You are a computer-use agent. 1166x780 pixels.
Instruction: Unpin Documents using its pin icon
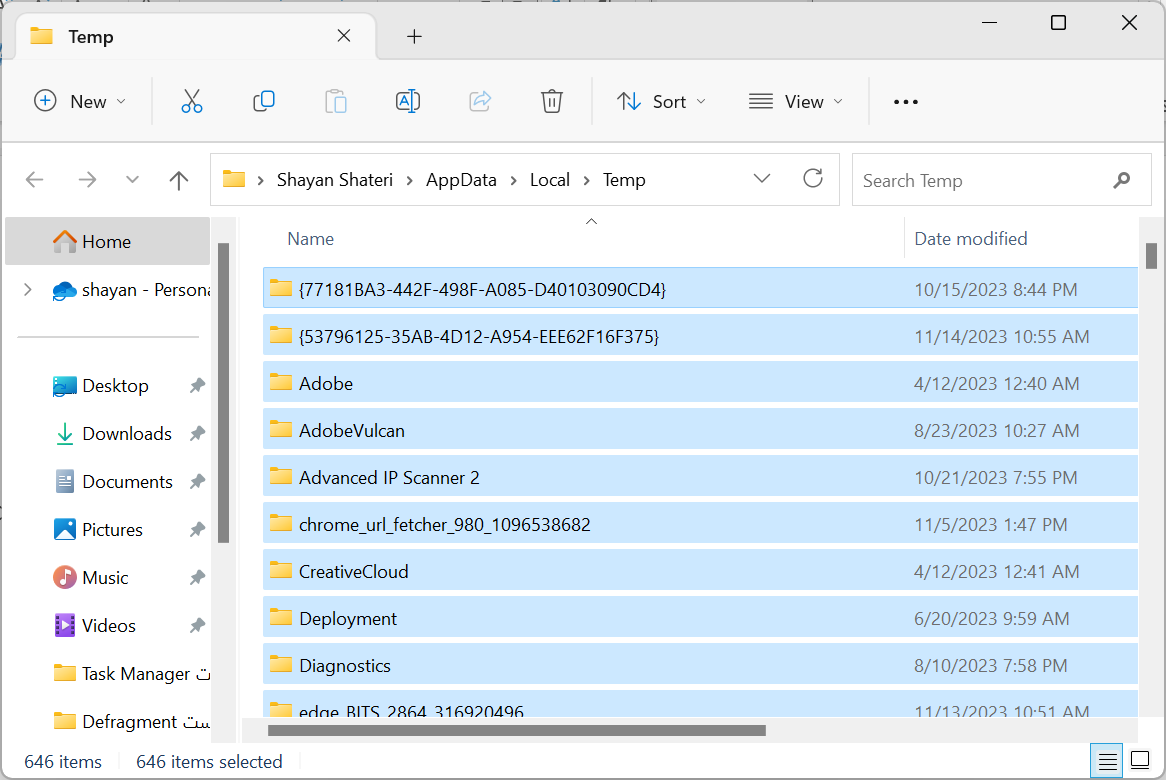197,482
